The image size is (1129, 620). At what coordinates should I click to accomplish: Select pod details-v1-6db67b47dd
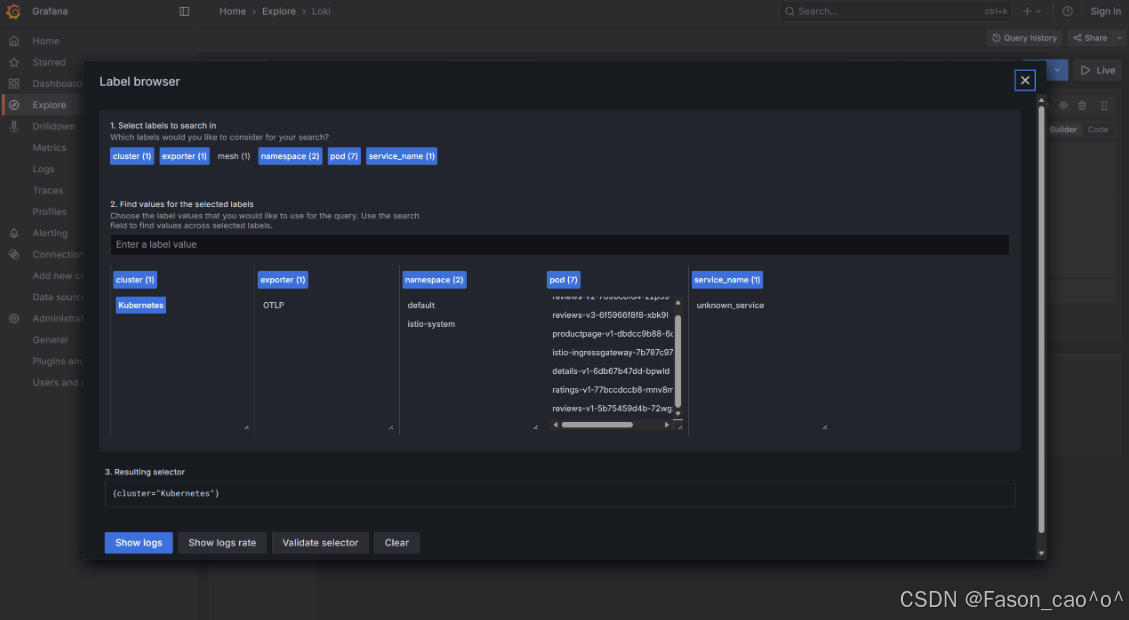[611, 372]
